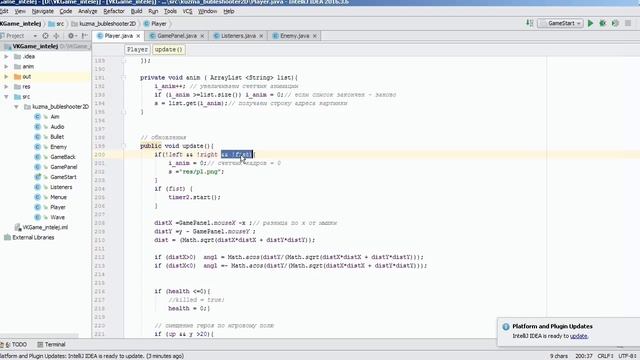Open the Tools menu
Viewport: 640px width, 360px height.
pyautogui.click(x=170, y=11)
